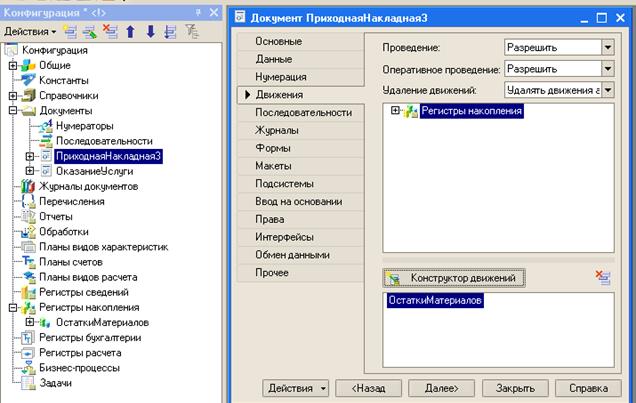
Task: Click the Журналы документов books icon
Action: 28,186
